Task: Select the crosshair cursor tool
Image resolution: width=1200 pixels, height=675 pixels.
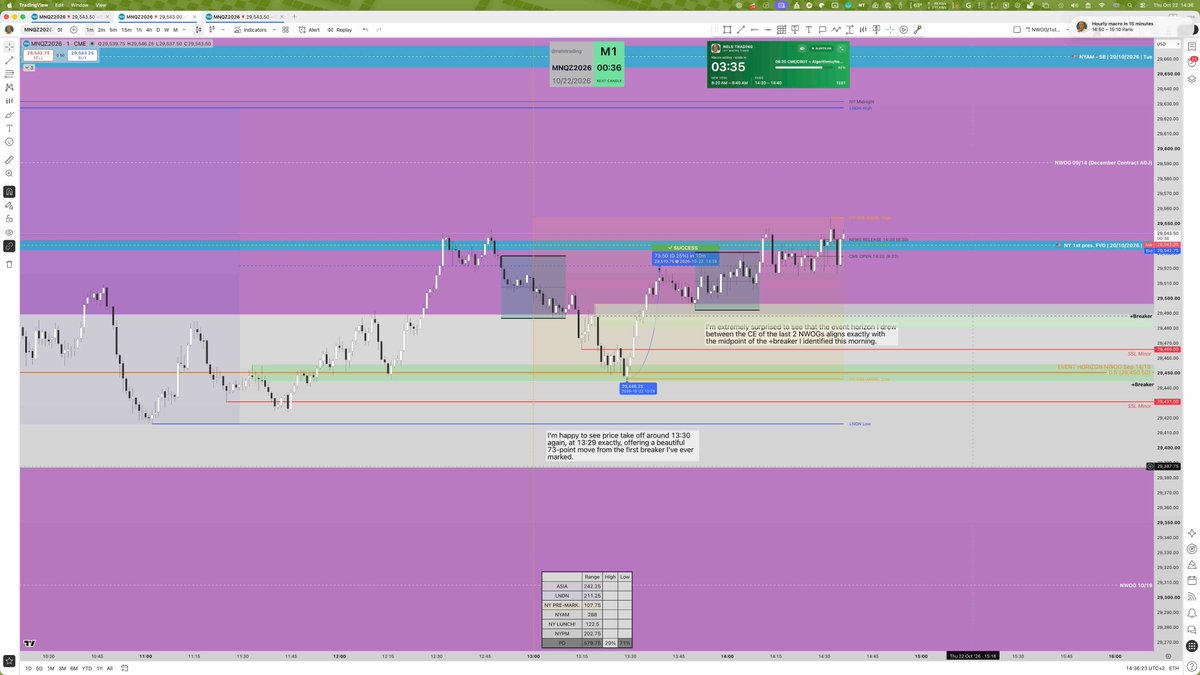Action: (10, 46)
